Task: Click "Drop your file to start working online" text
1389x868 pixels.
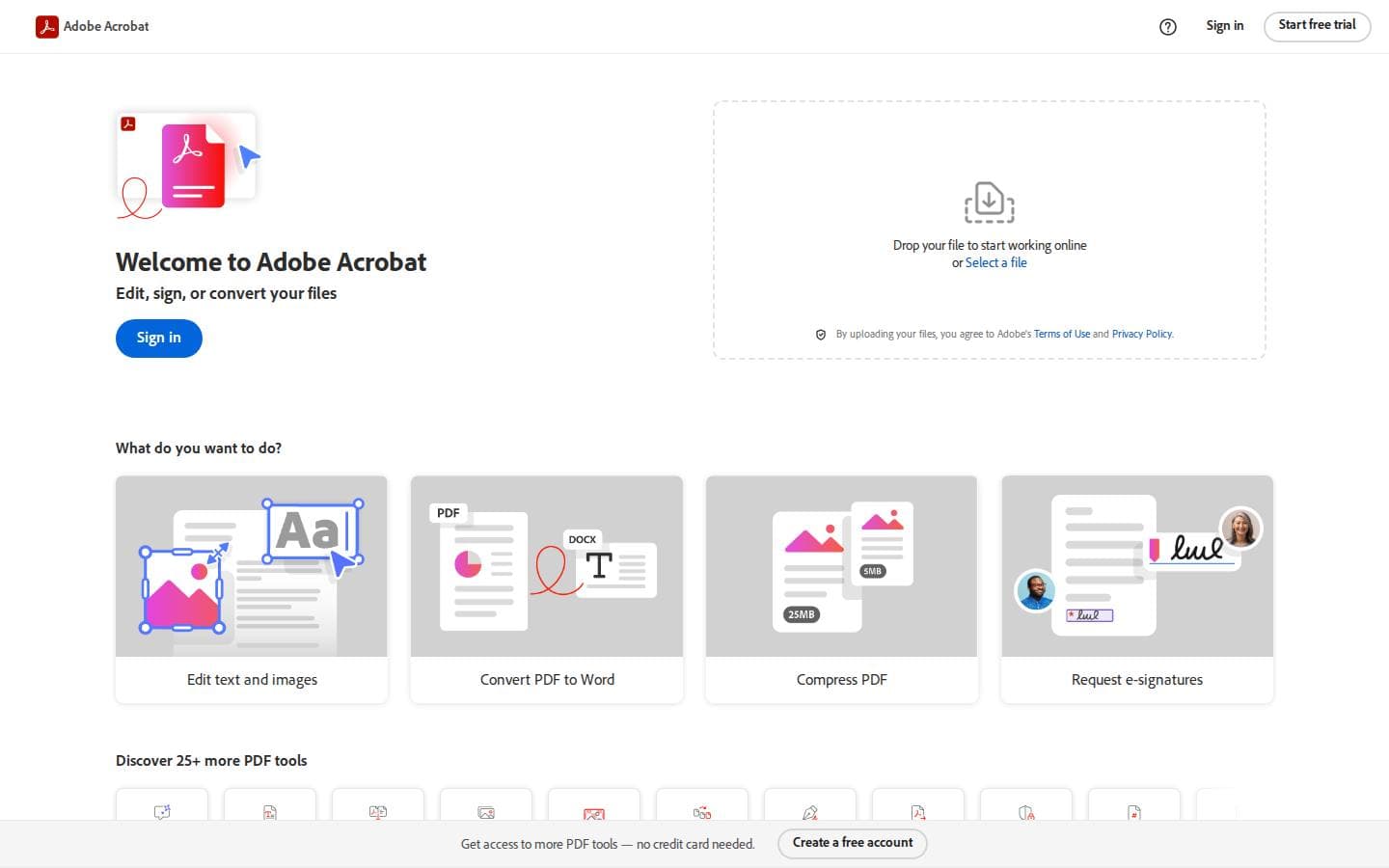Action: click(990, 245)
